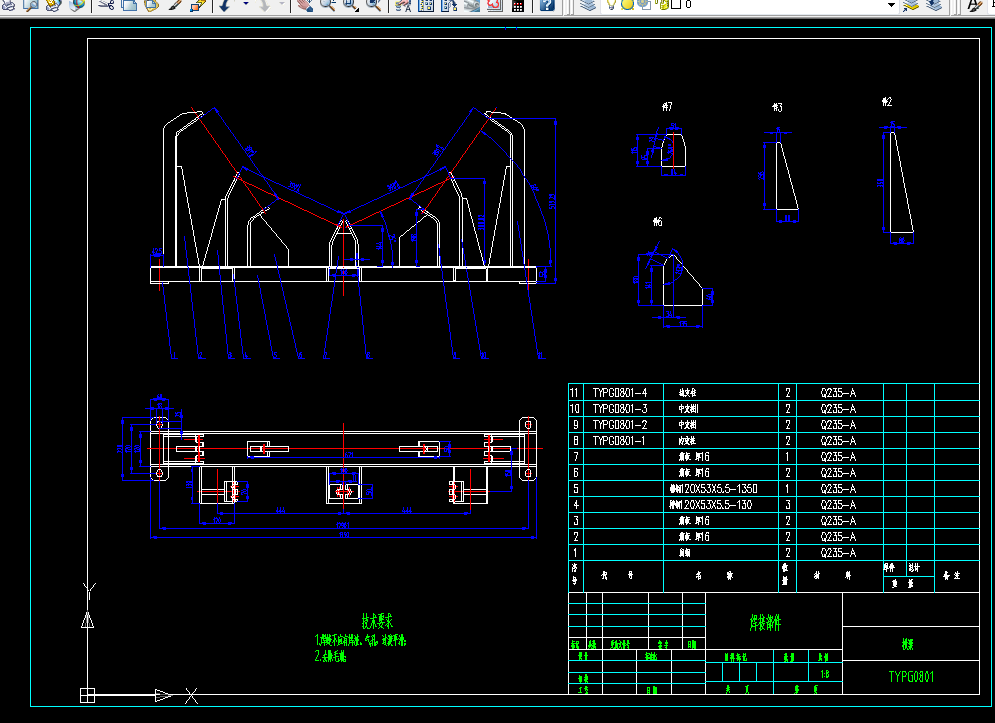This screenshot has width=995, height=723.
Task: Open the Properties palette icon
Action: point(403,5)
